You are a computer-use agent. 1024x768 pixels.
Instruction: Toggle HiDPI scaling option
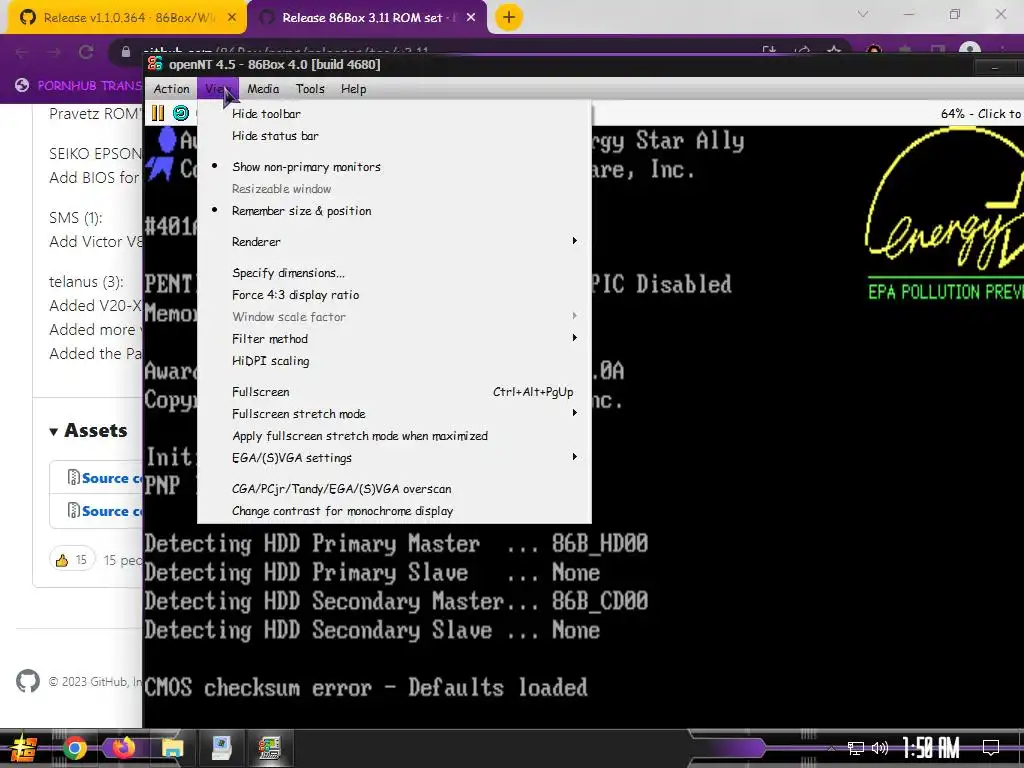394,360
